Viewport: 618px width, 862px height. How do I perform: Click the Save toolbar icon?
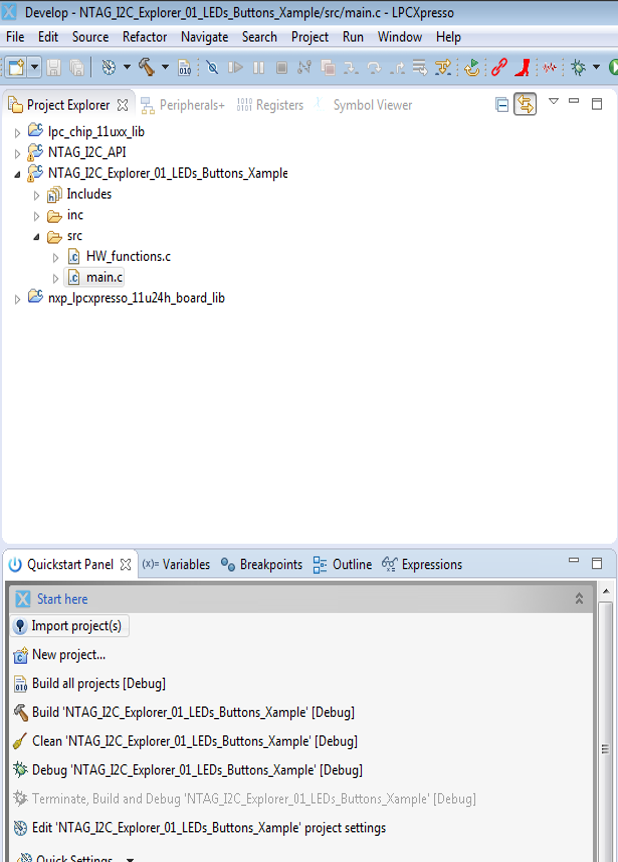pyautogui.click(x=53, y=68)
